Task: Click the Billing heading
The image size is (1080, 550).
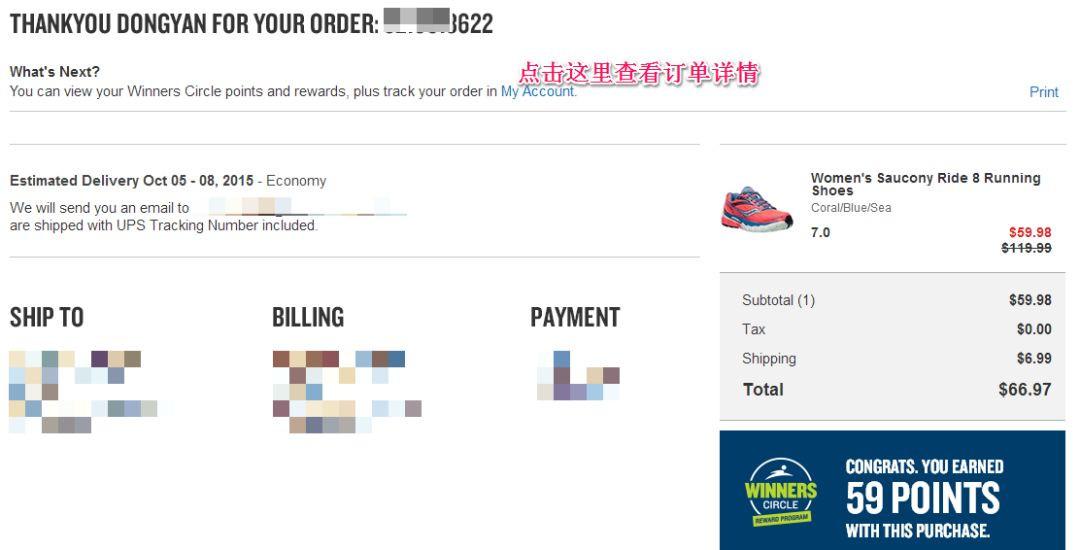Action: point(308,317)
